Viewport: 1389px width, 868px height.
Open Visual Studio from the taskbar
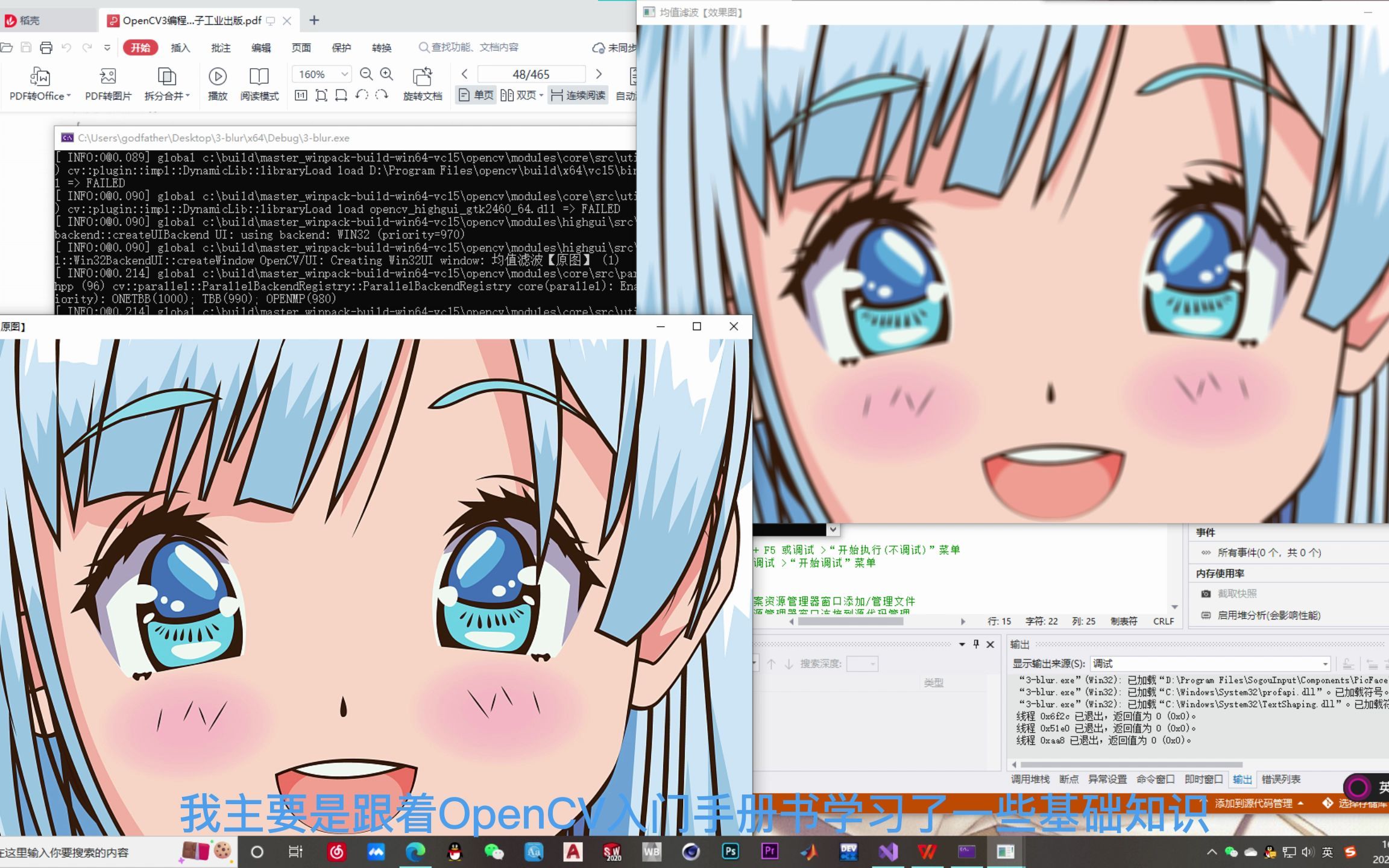point(887,851)
